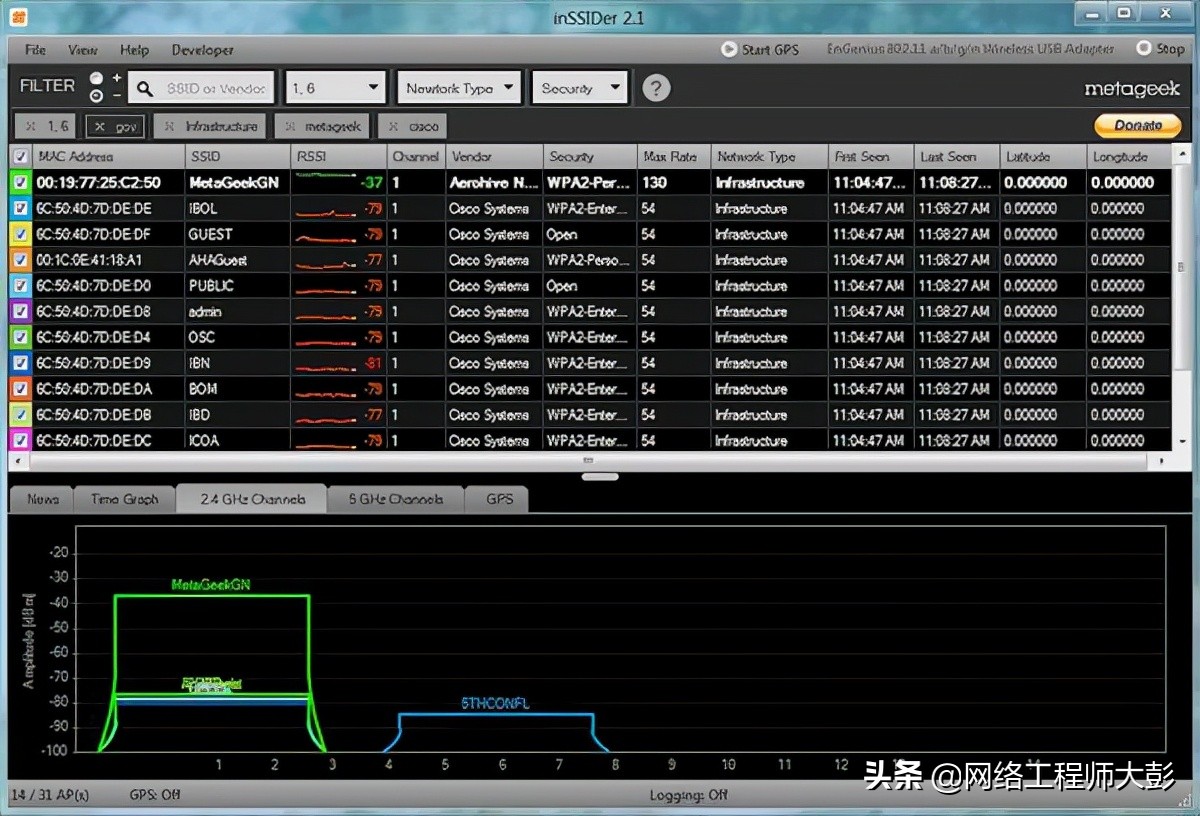This screenshot has width=1200, height=816.
Task: Sort by the RSSI column header
Action: pos(338,157)
